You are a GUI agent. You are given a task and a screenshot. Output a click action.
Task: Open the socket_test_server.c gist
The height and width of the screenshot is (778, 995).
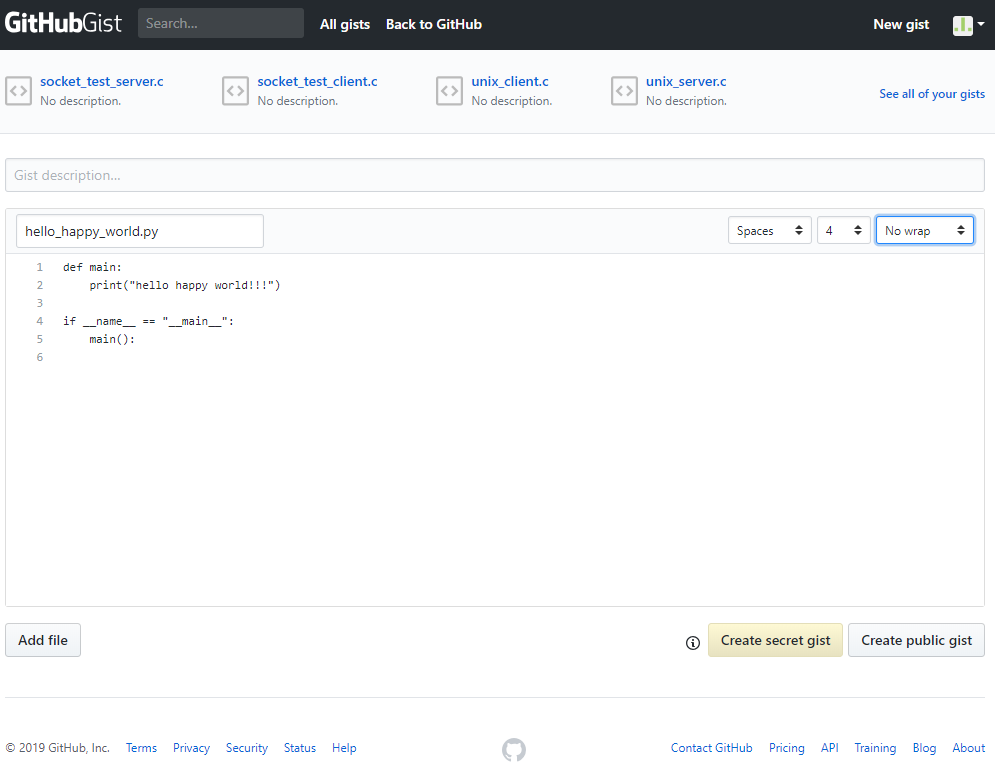[x=102, y=81]
